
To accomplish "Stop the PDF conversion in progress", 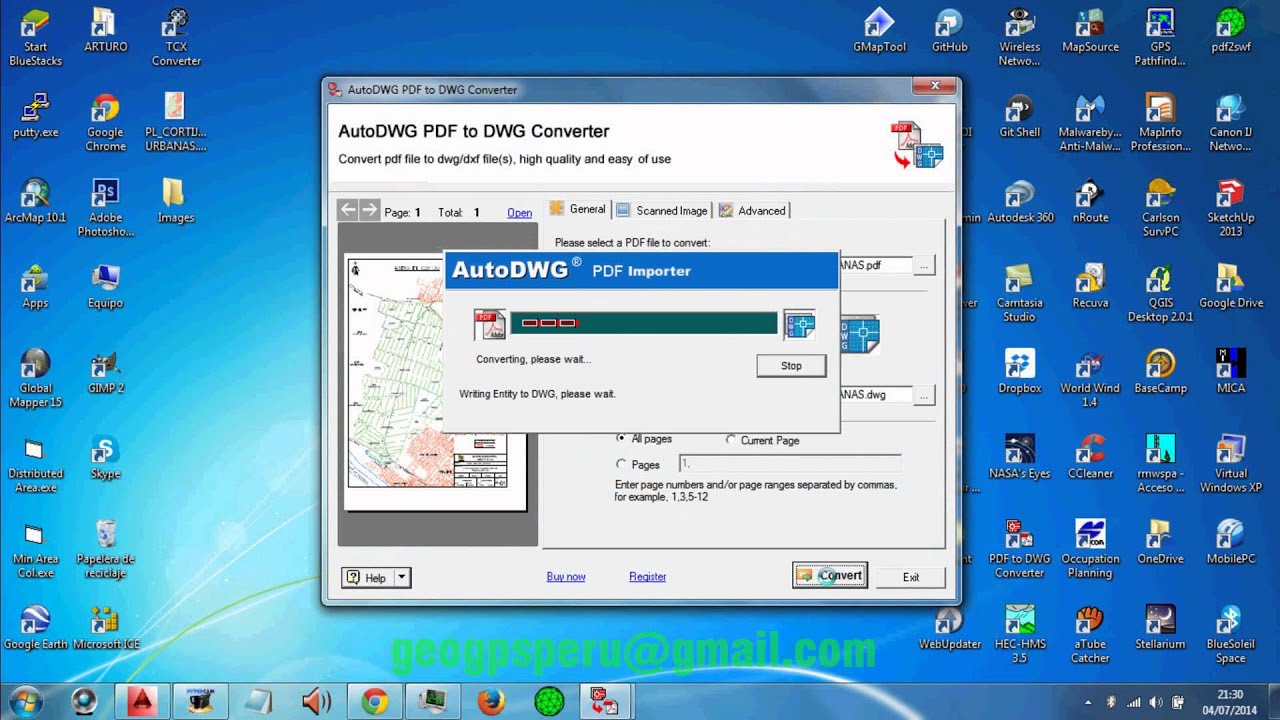I will (791, 366).
